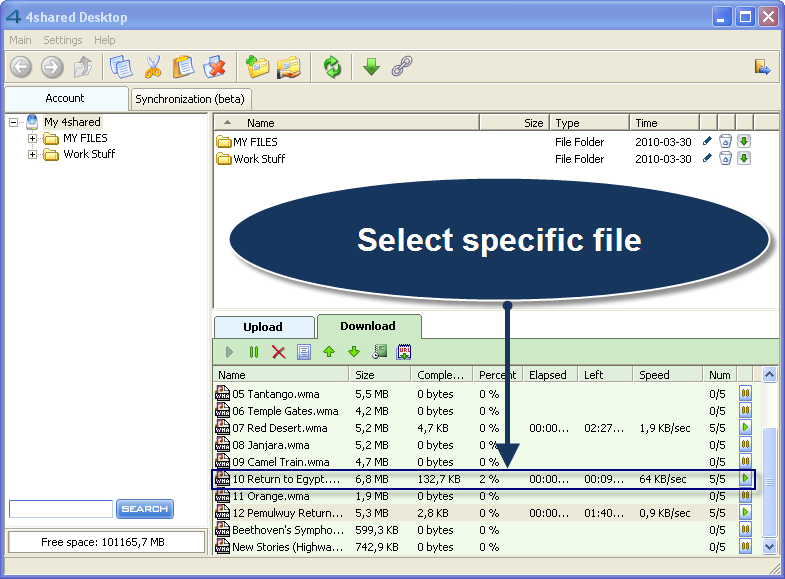Delete Work Stuff with trash icon
The height and width of the screenshot is (579, 785).
(x=725, y=158)
